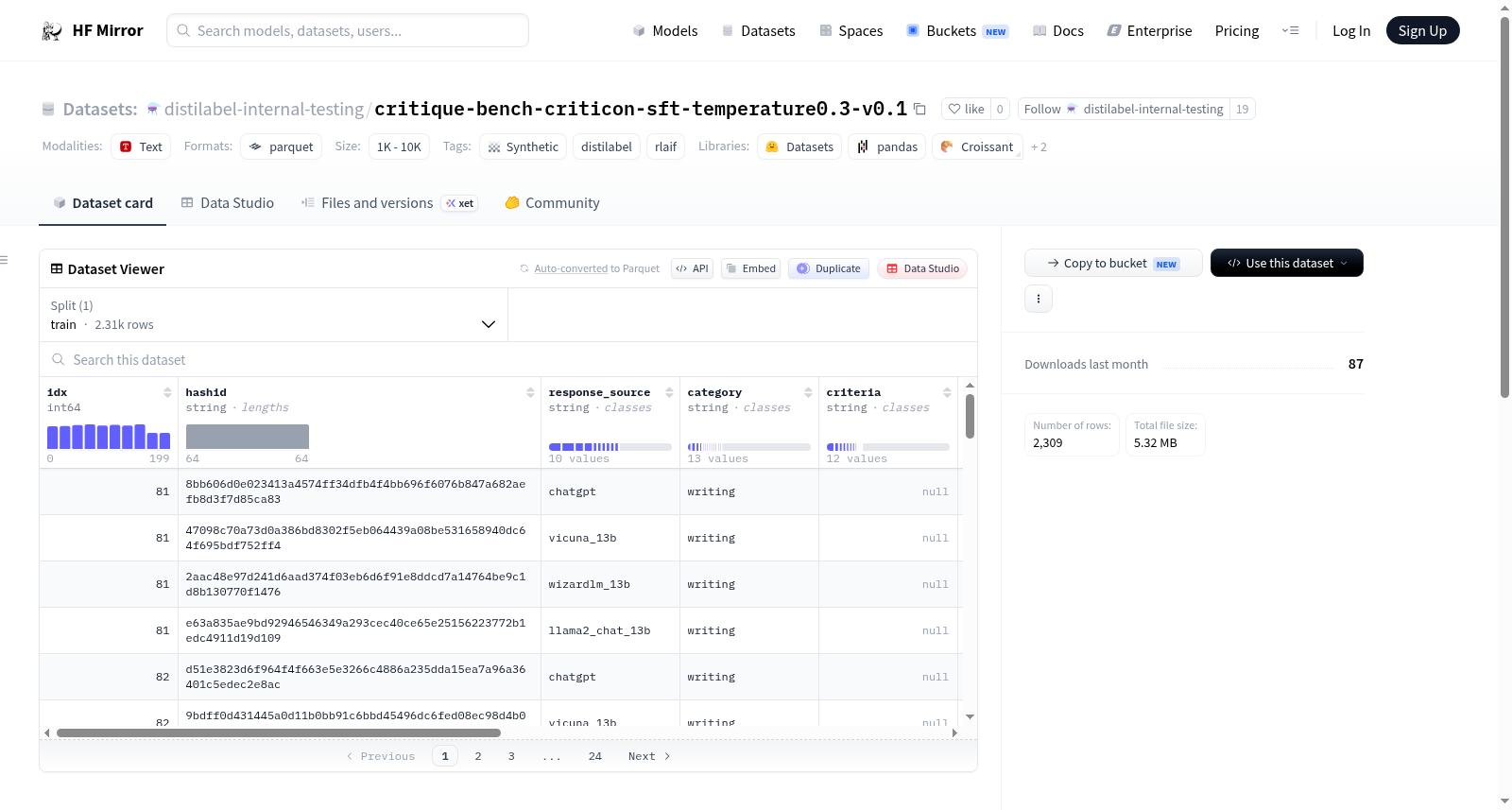Image resolution: width=1512 pixels, height=810 pixels.
Task: Click the distilabel tag
Action: [x=607, y=146]
